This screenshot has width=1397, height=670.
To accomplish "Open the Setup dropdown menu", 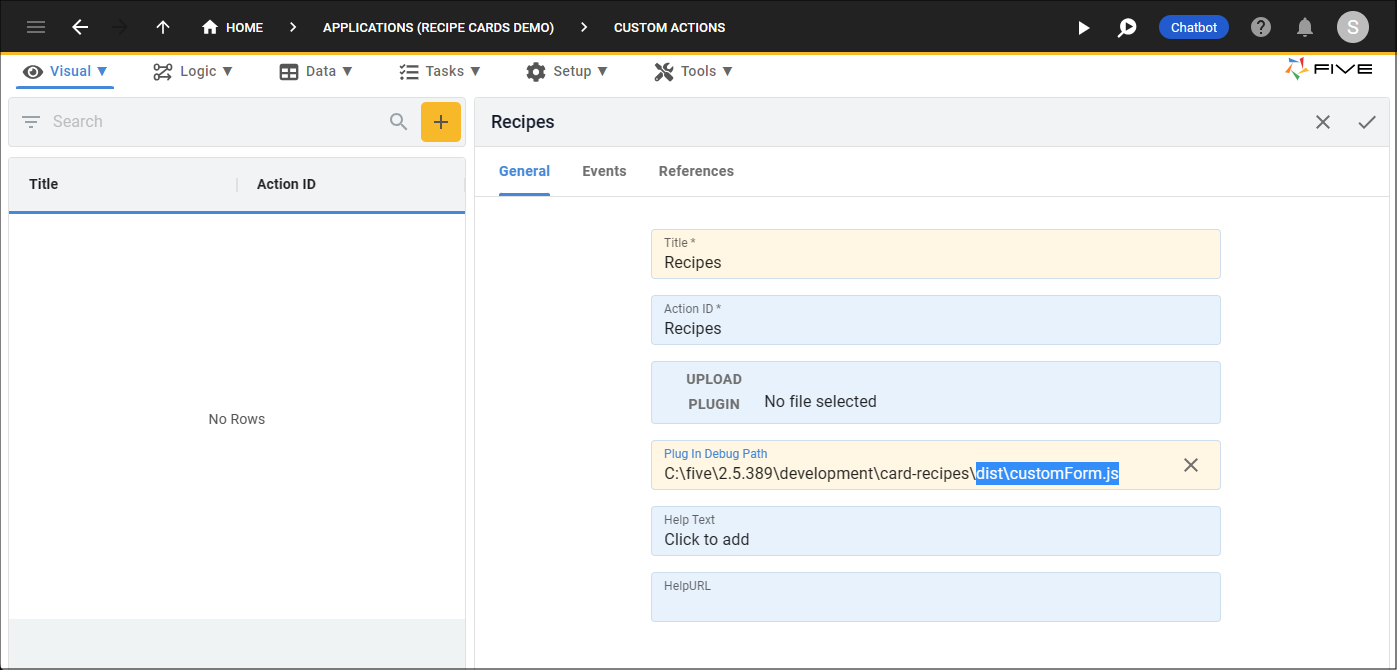I will click(x=567, y=71).
